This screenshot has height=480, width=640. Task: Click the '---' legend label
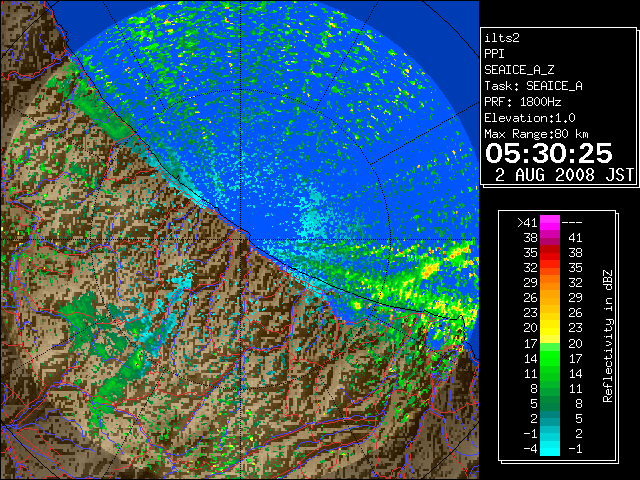pyautogui.click(x=572, y=222)
